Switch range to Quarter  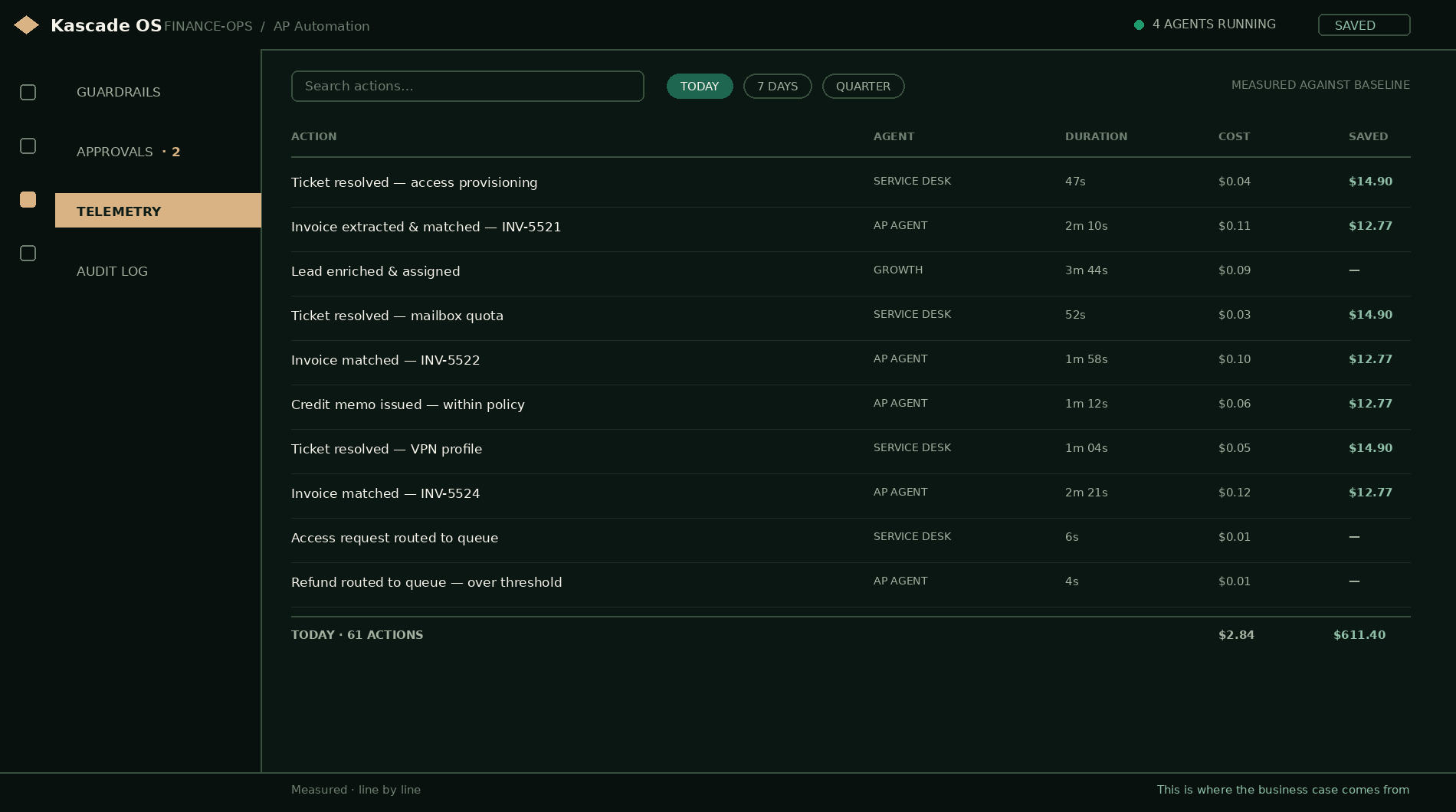point(864,86)
